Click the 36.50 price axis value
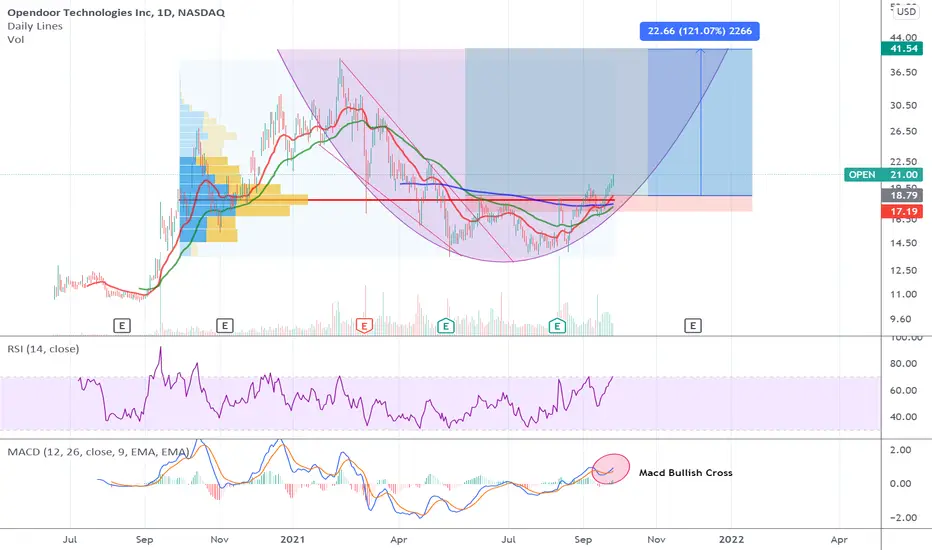932x550 pixels. (903, 72)
